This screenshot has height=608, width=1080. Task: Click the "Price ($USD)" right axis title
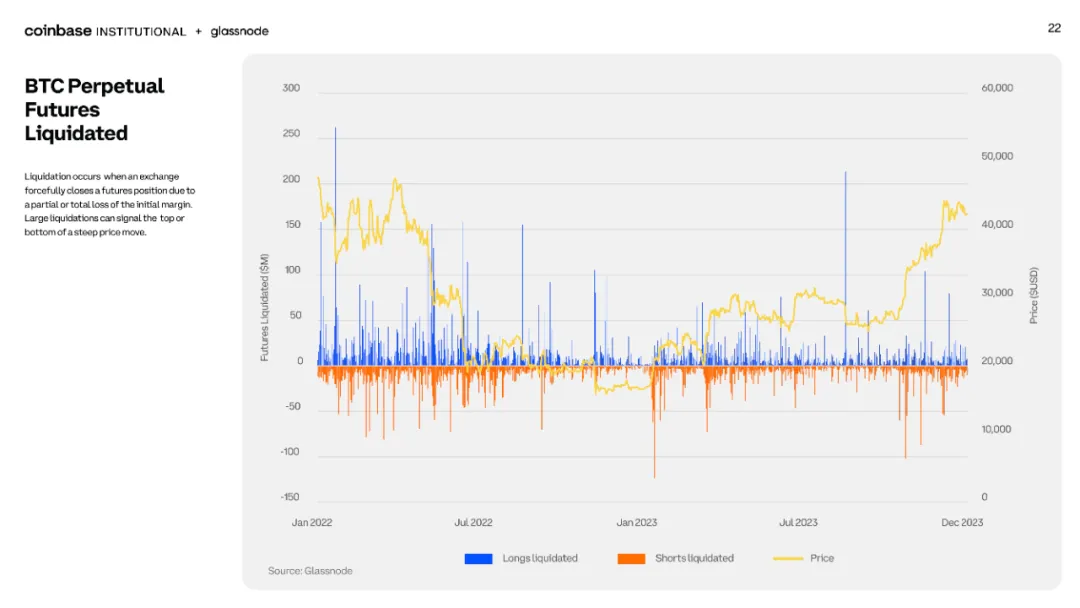[1034, 295]
